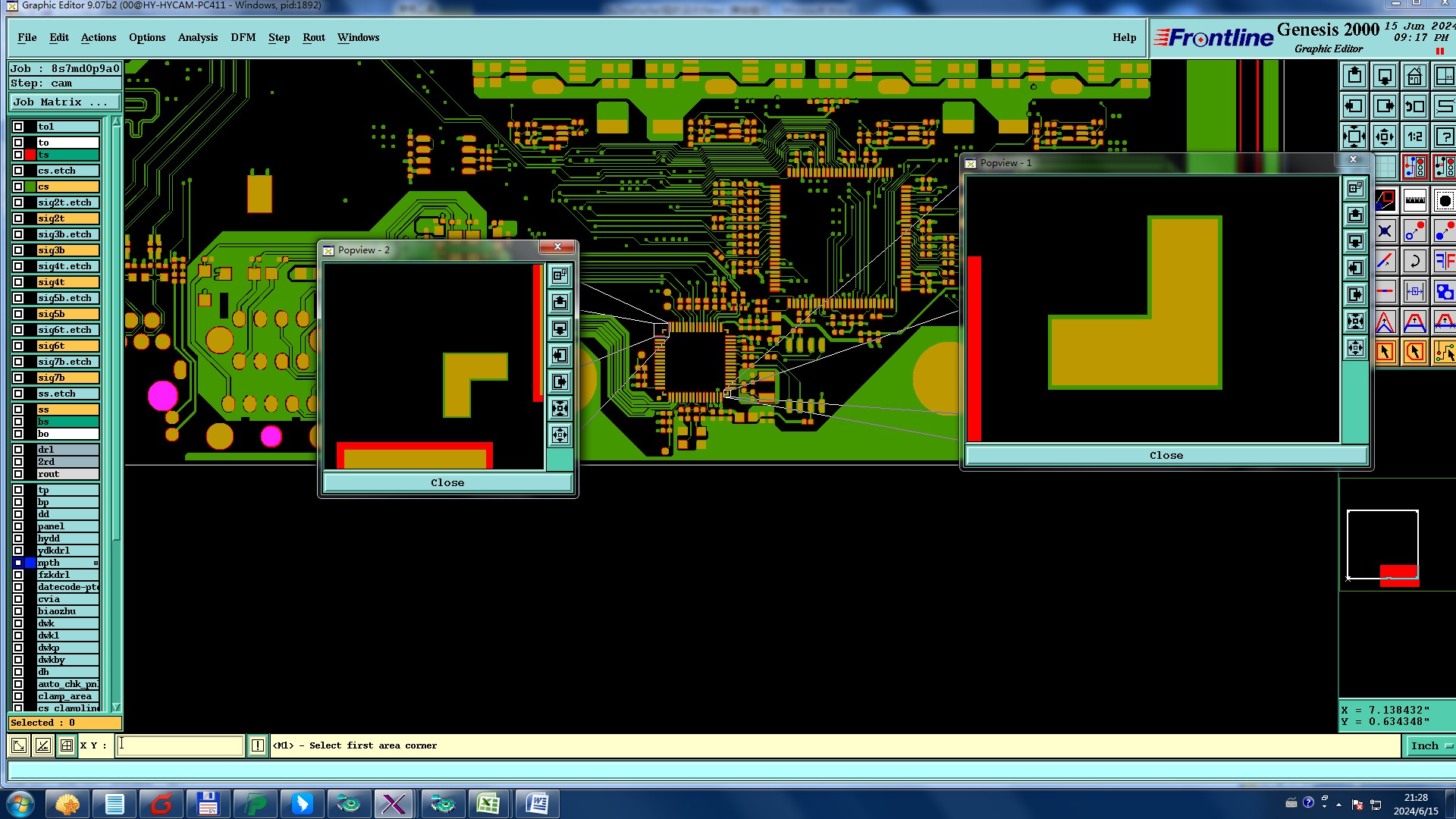1456x819 pixels.
Task: Toggle the cs layer checkbox
Action: [x=18, y=187]
